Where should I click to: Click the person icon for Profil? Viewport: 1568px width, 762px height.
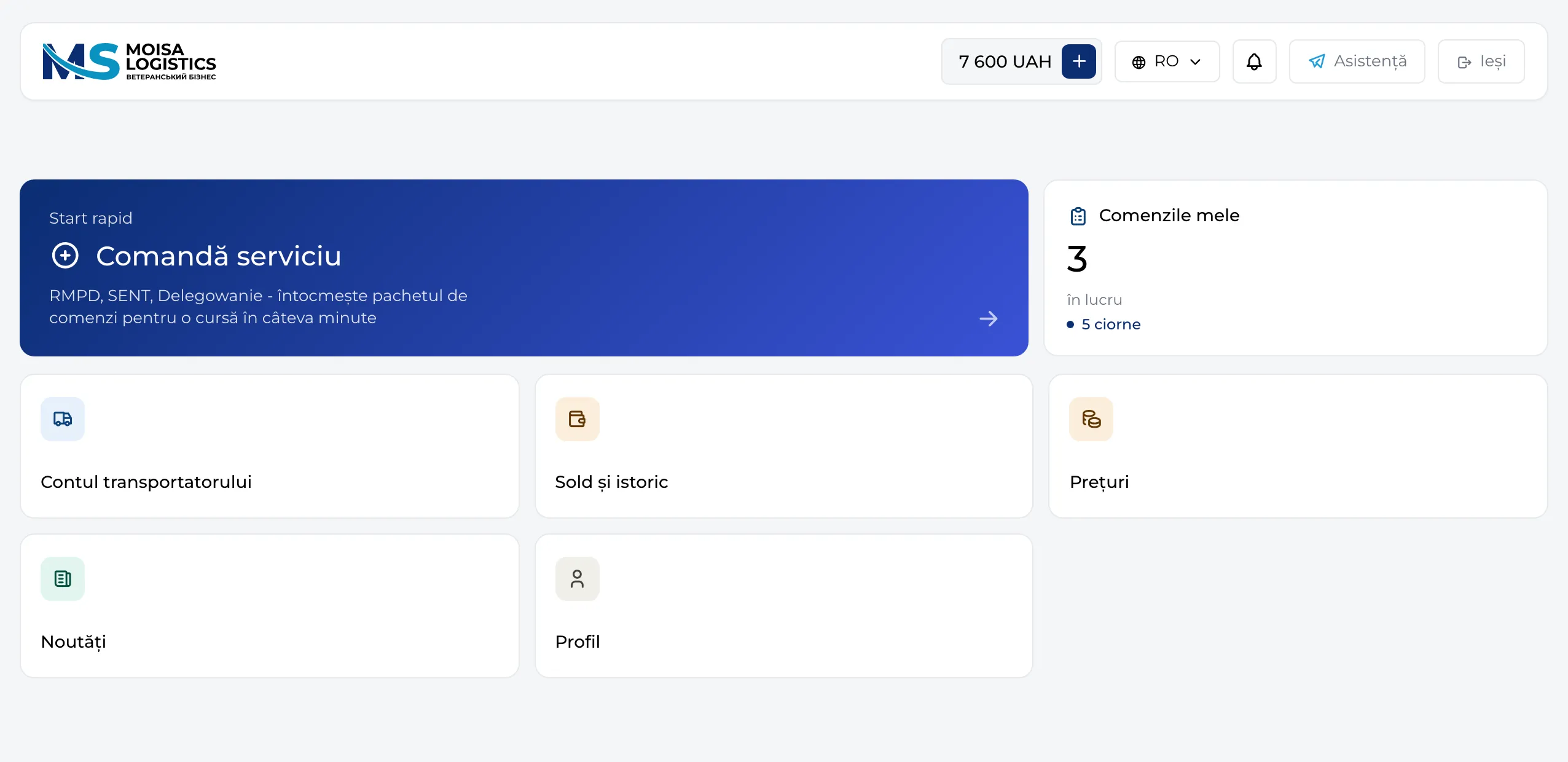tap(577, 579)
